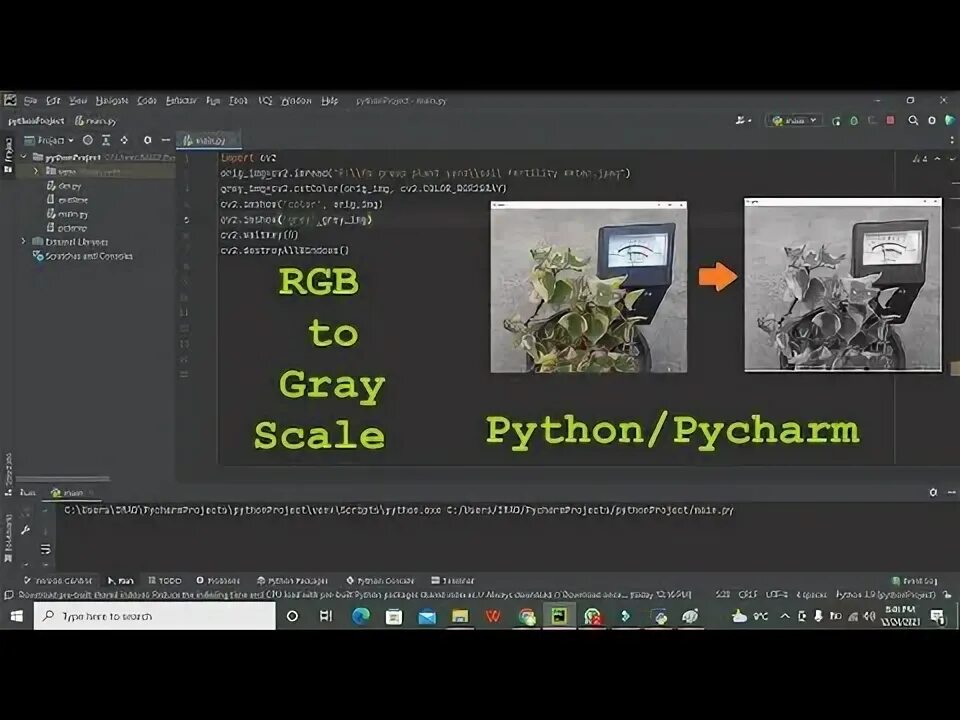Click the import cv2 code line

click(248, 157)
